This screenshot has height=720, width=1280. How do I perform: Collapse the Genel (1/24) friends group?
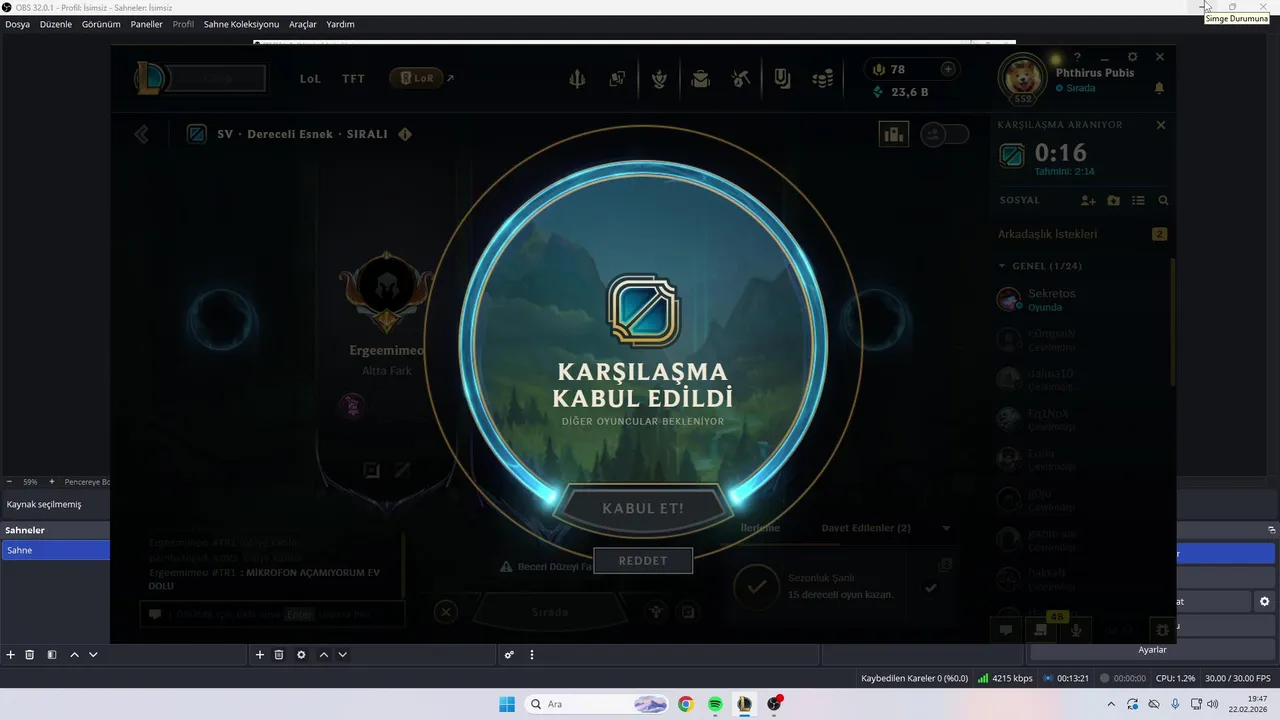1040,266
